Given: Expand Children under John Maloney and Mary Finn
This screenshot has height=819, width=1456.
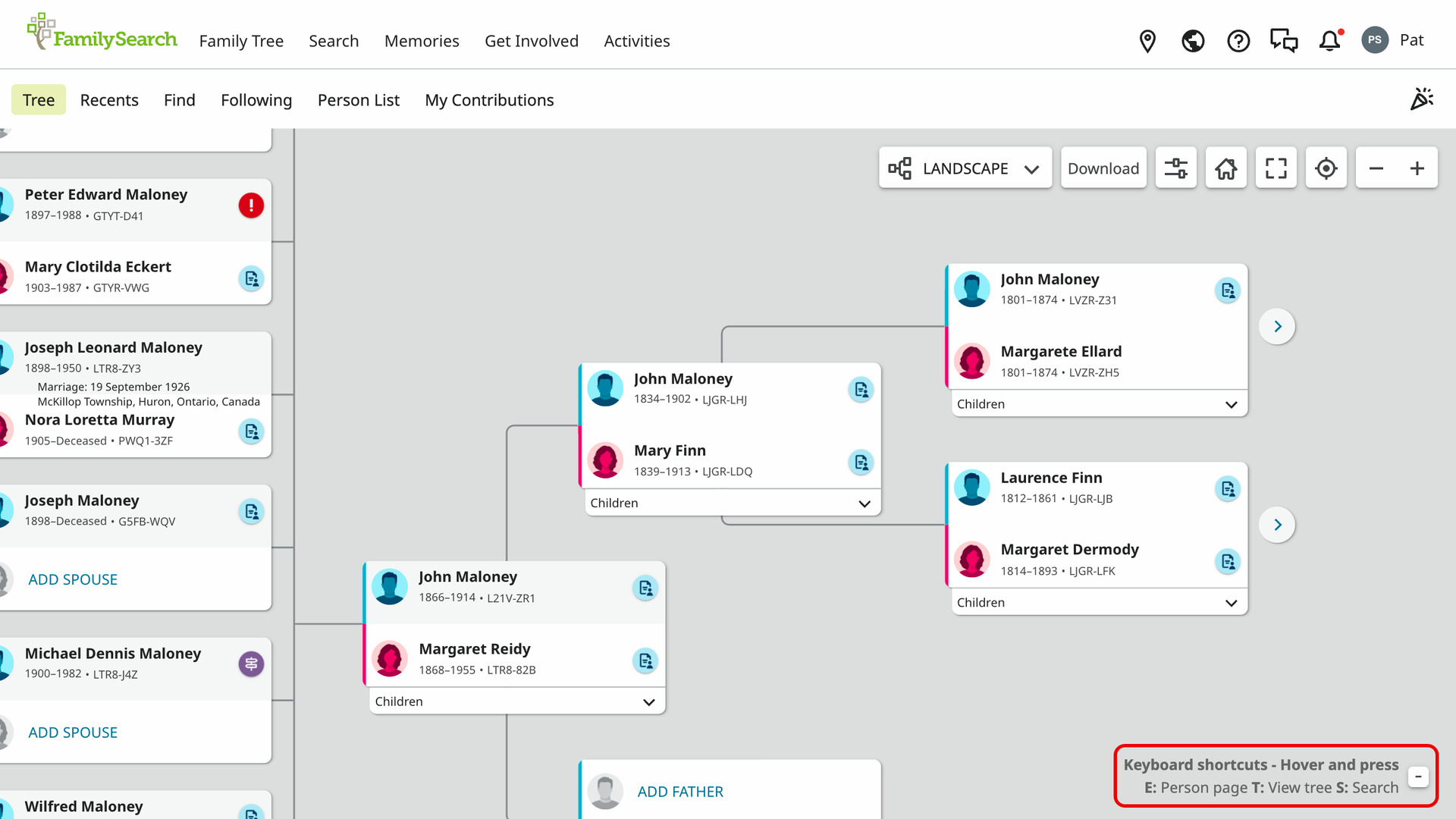Looking at the screenshot, I should 733,503.
